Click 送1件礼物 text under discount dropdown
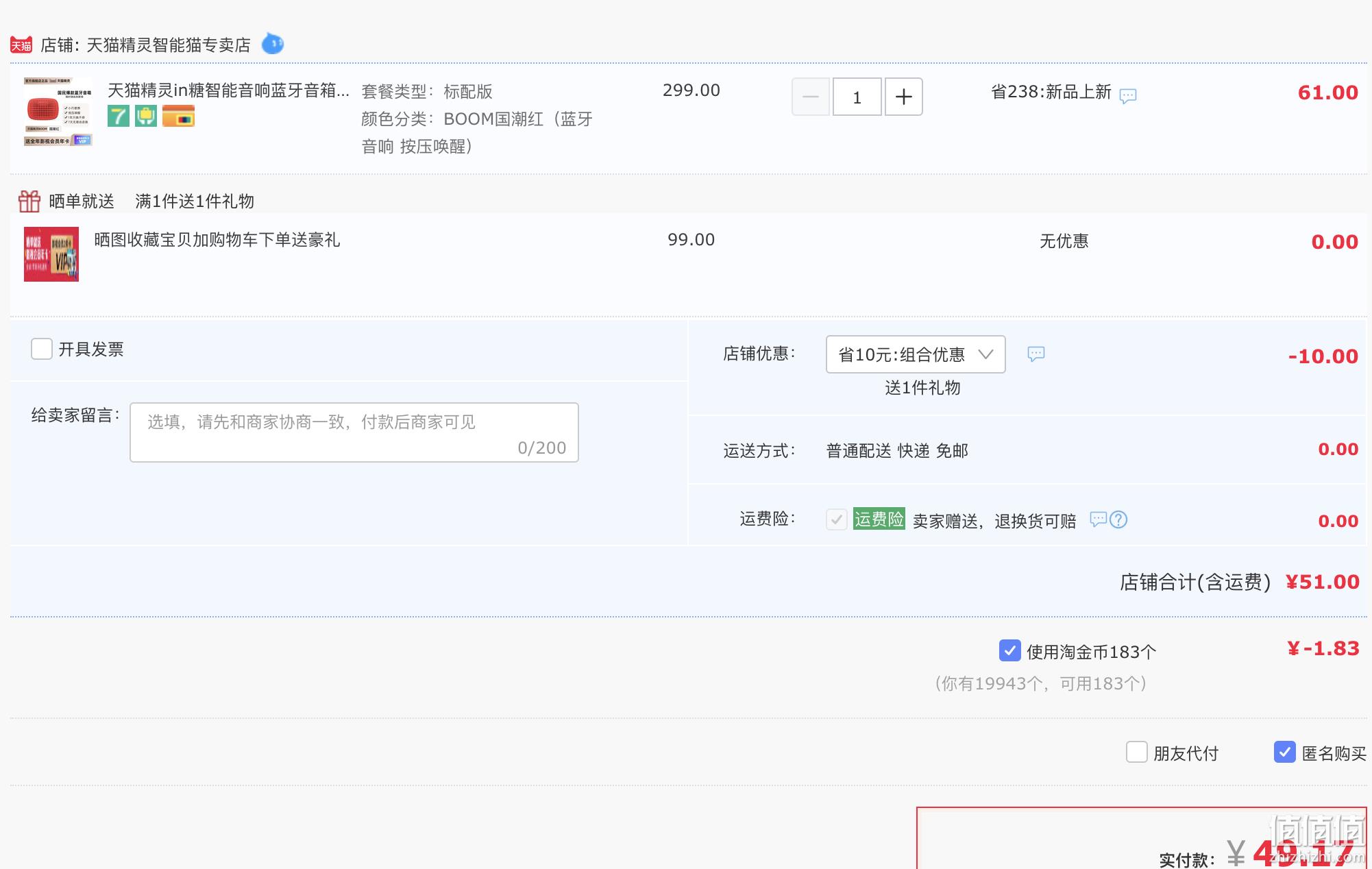Viewport: 1372px width, 869px height. 922,388
